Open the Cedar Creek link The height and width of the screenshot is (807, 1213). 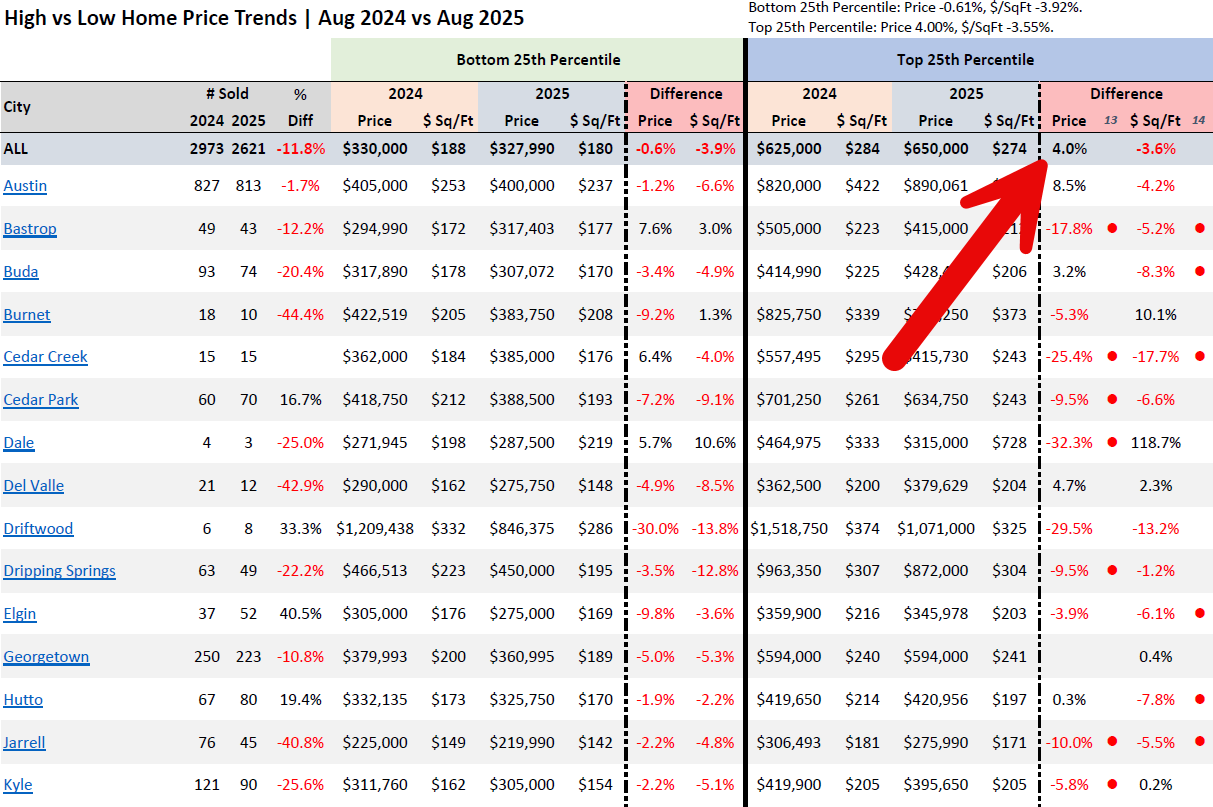[45, 357]
